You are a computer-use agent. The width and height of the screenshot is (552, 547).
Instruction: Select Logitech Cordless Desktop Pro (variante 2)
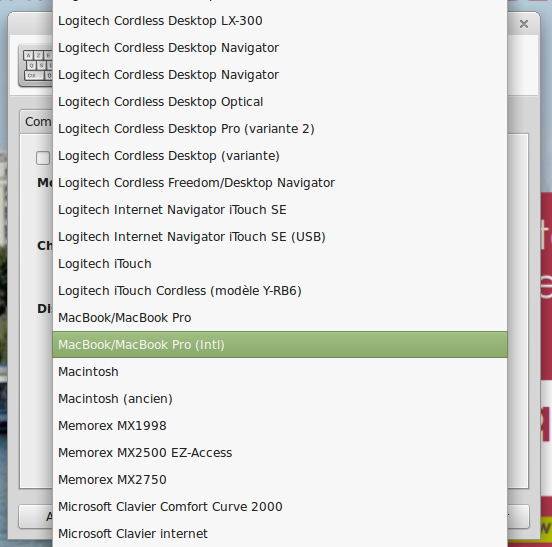click(280, 129)
